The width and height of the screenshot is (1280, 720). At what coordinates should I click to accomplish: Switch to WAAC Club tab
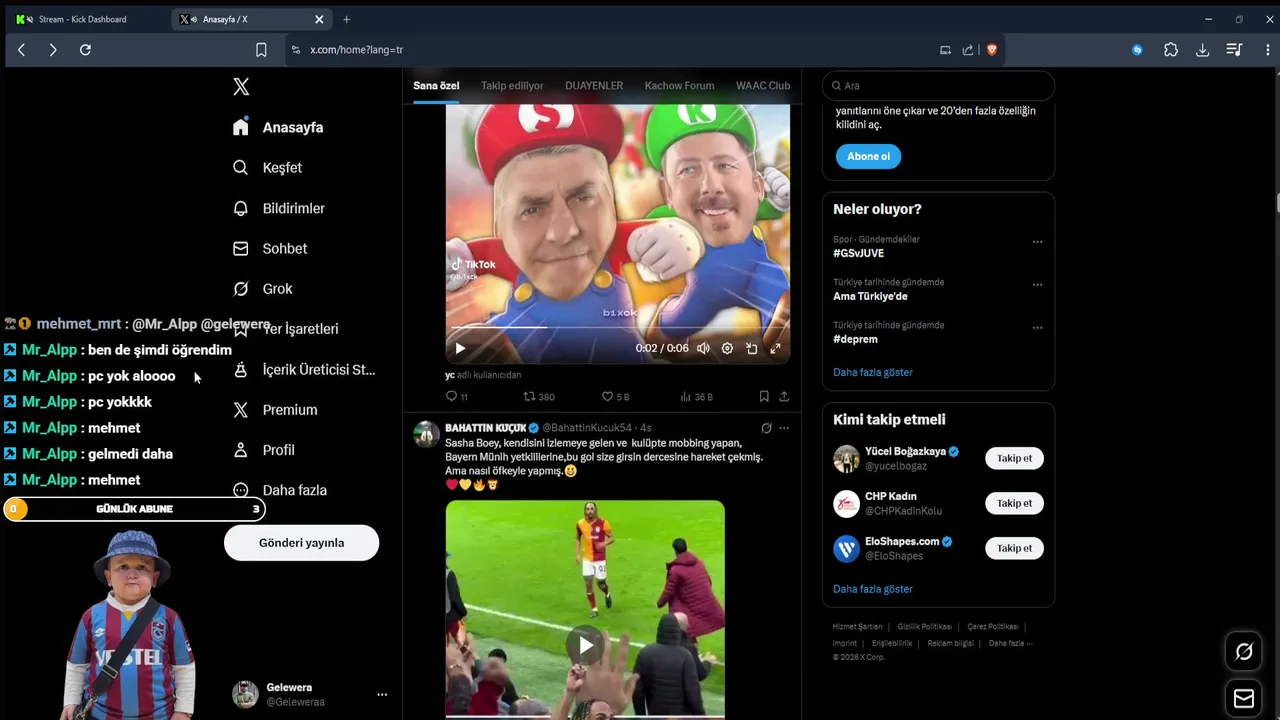coord(763,86)
